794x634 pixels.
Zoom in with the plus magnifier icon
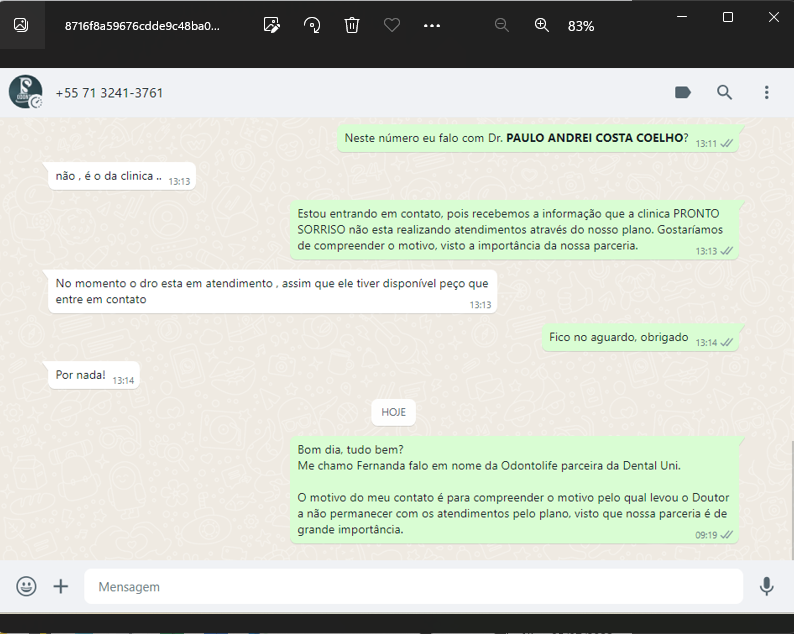pyautogui.click(x=542, y=26)
